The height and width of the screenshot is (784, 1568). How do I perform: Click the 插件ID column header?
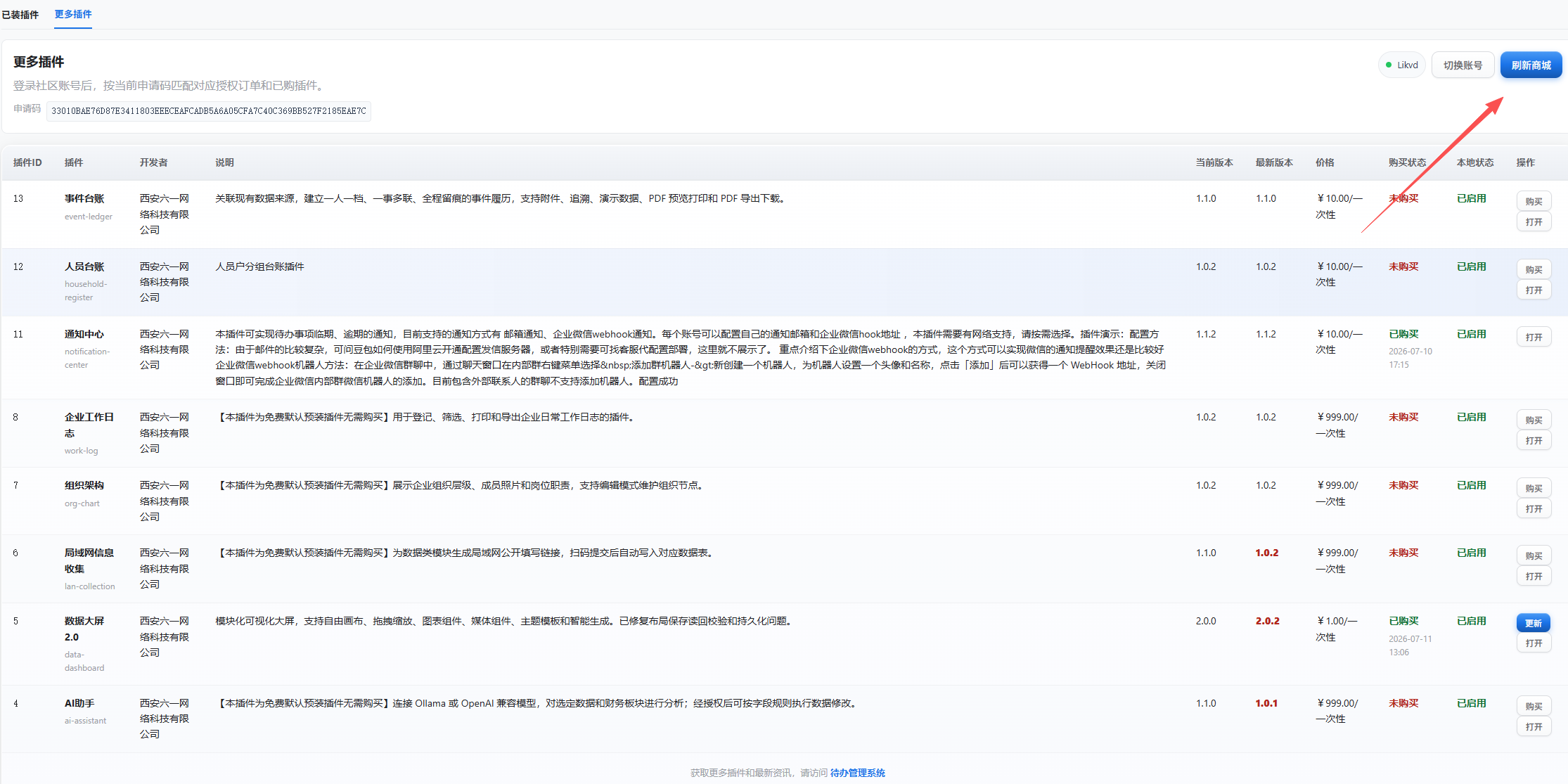(27, 162)
